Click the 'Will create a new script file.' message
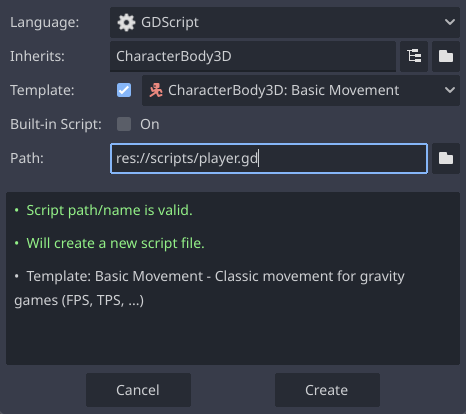Image resolution: width=466 pixels, height=414 pixels. click(115, 243)
